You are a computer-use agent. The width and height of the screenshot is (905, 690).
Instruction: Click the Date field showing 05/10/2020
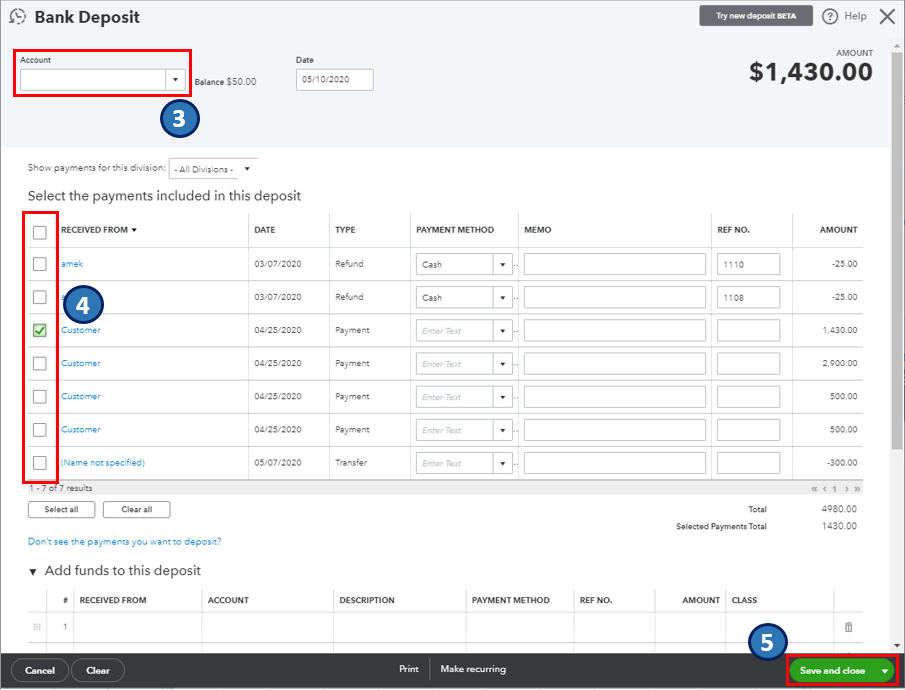click(x=334, y=80)
